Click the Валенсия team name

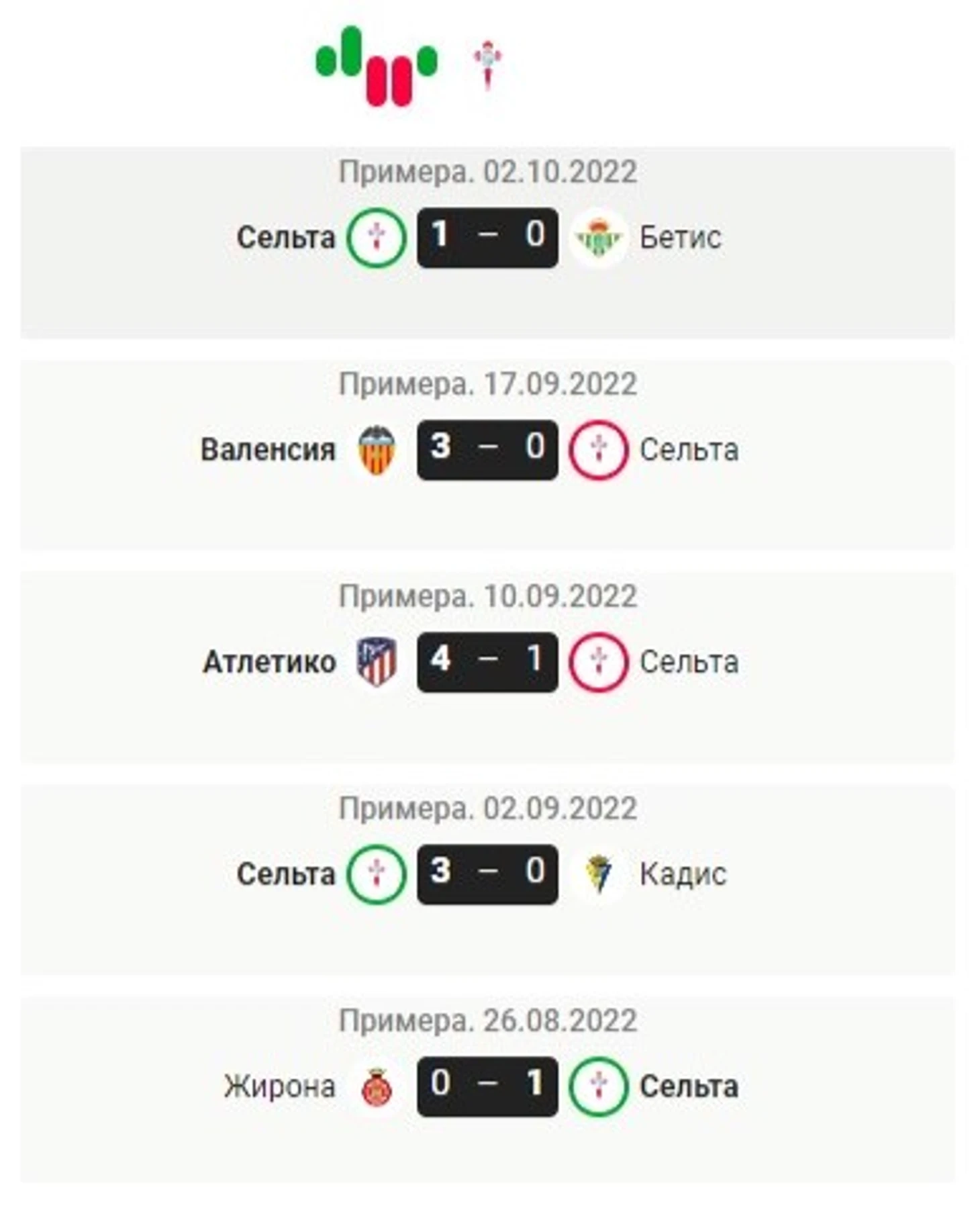click(x=268, y=450)
